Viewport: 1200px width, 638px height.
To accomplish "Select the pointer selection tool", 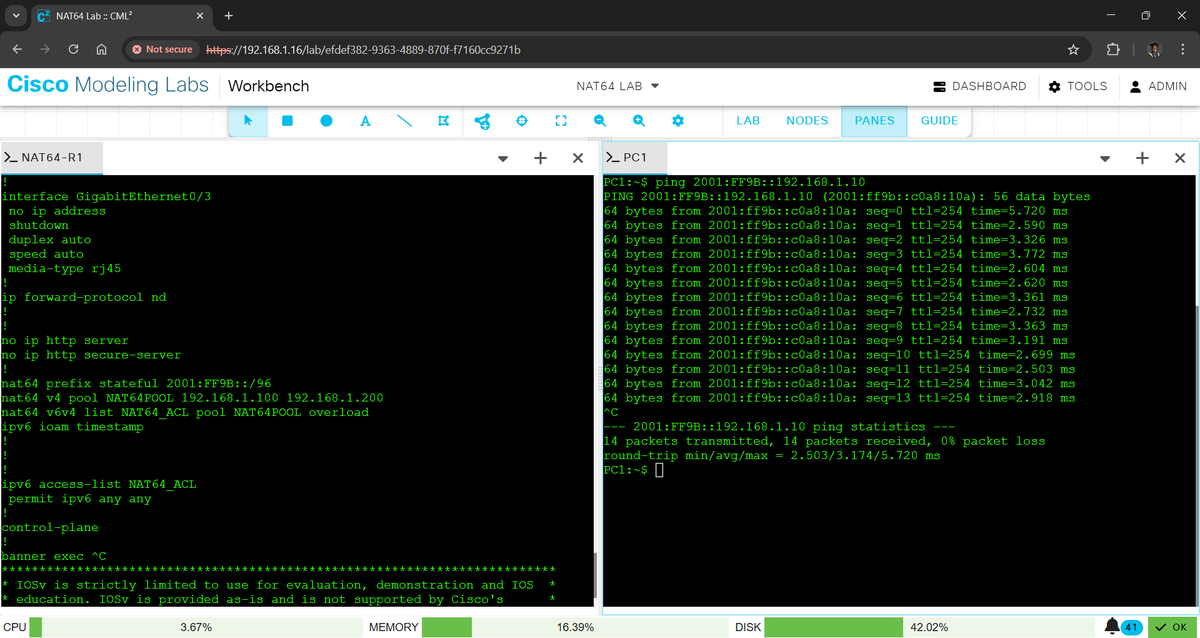I will 248,121.
